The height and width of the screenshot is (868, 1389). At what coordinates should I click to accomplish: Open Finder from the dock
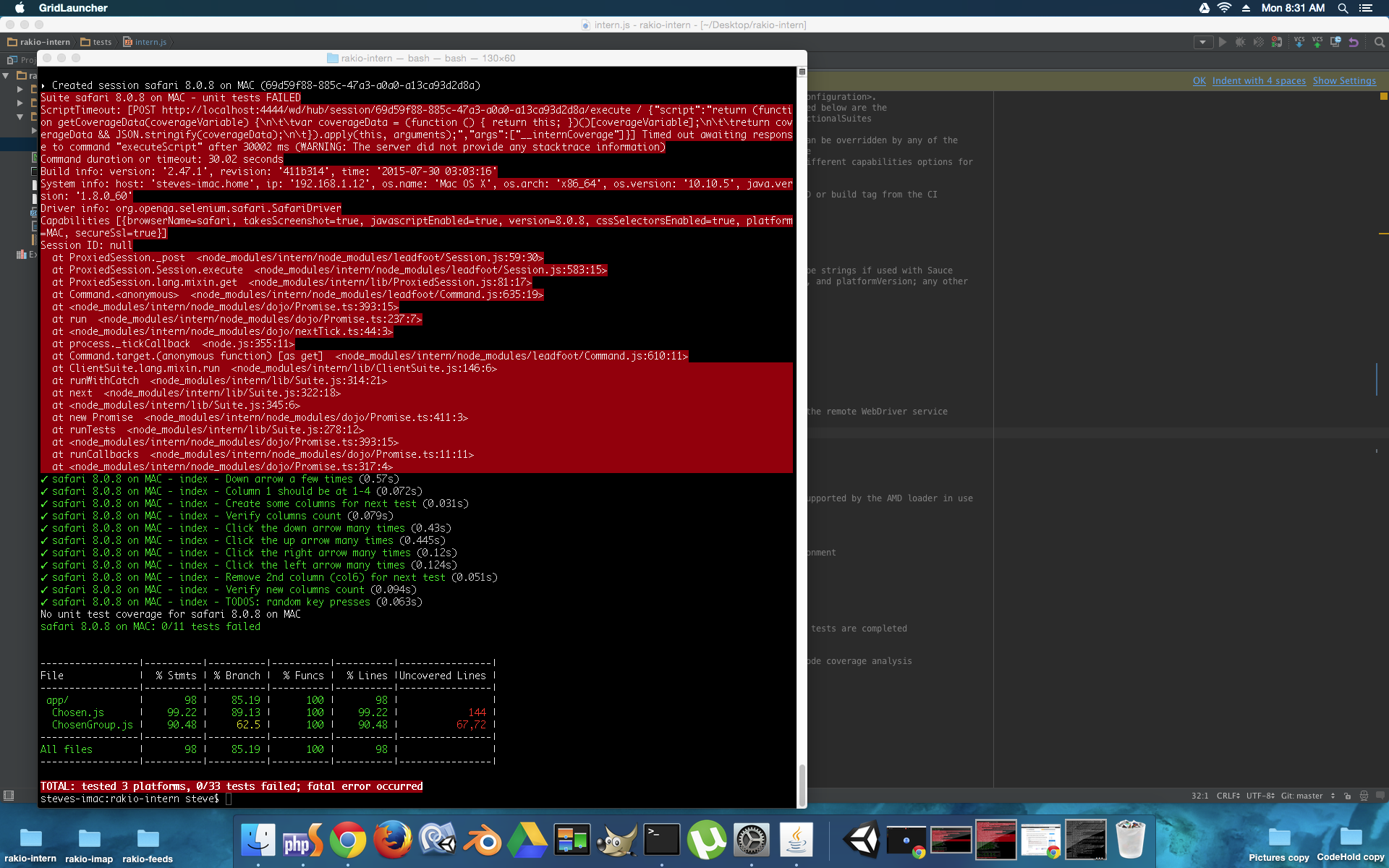(258, 840)
